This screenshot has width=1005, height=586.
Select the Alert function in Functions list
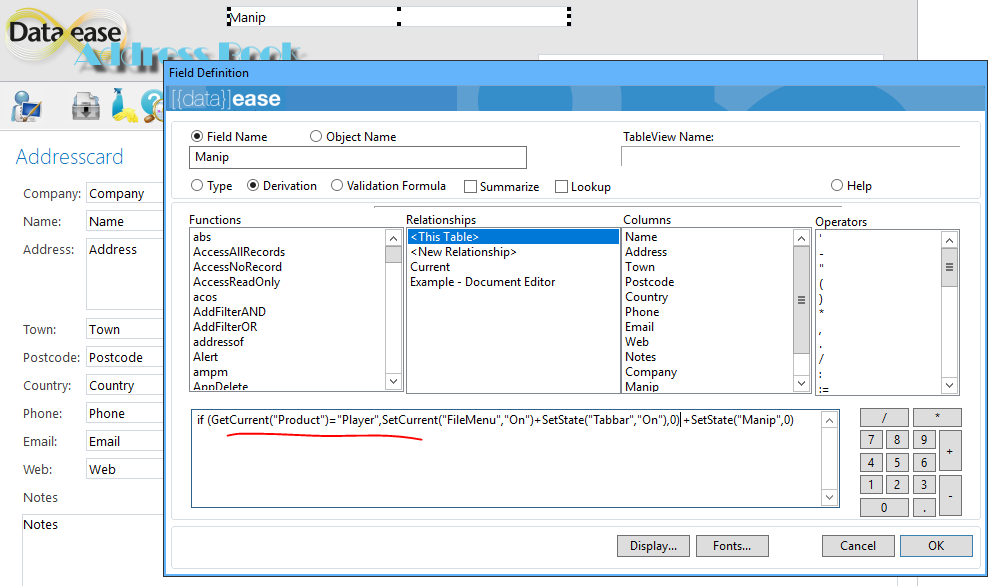[x=206, y=357]
